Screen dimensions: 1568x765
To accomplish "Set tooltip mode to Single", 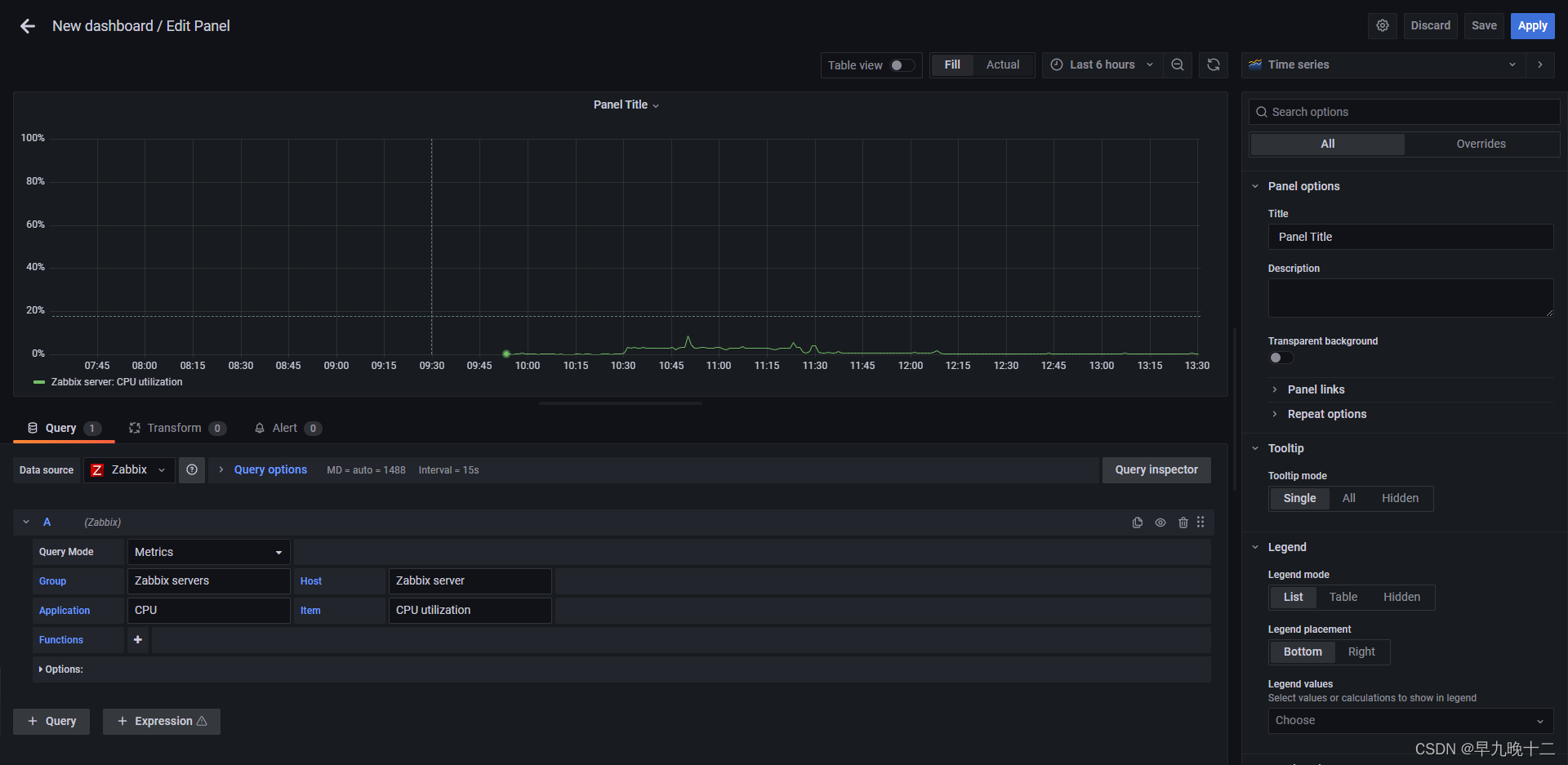I will [x=1299, y=498].
